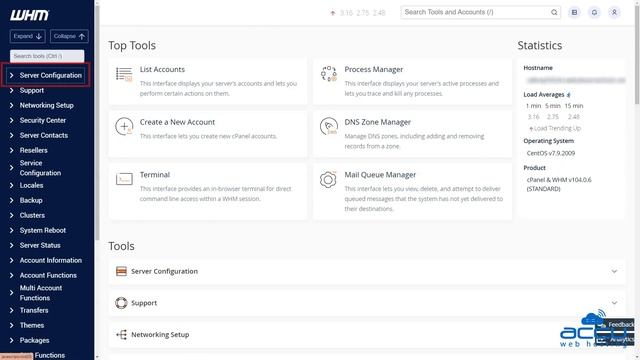Screen dimensions: 640x360
Task: Expand the Resellers sidebar chevron
Action: pyautogui.click(x=11, y=150)
